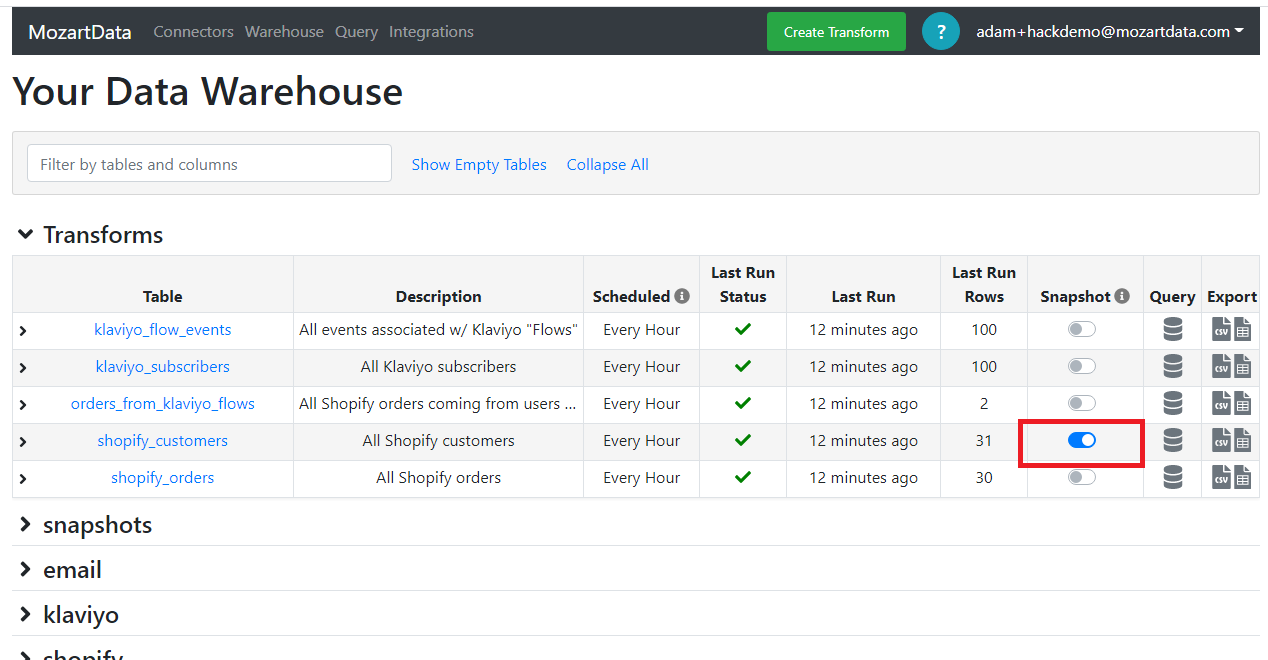Click the filter tables and columns field
This screenshot has width=1268, height=660.
[209, 164]
